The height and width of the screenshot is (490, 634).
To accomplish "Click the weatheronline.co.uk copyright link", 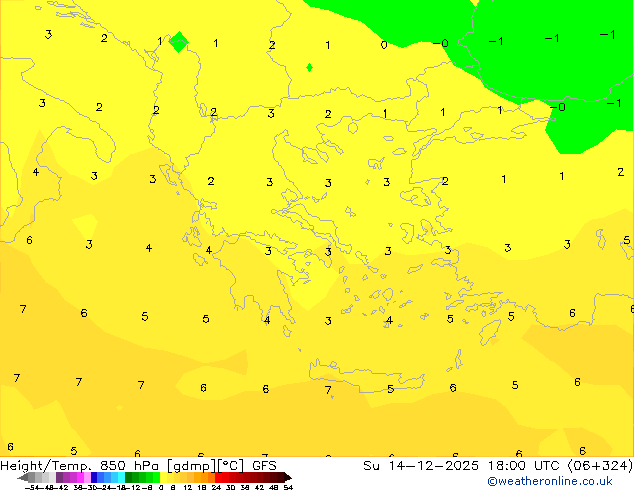I will pyautogui.click(x=550, y=481).
